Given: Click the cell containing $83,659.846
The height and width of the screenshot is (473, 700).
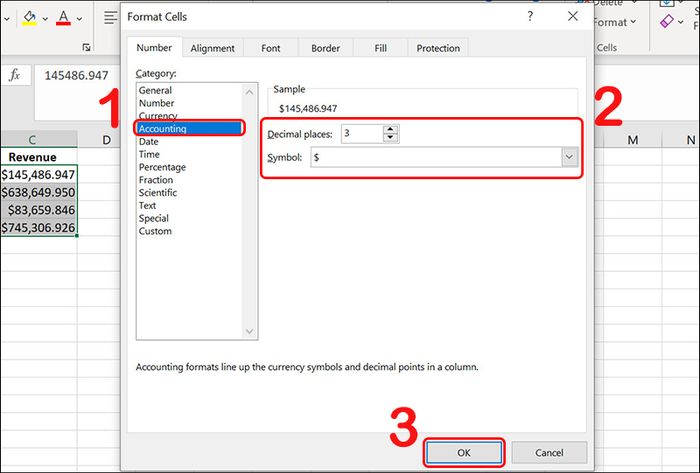Looking at the screenshot, I should (x=38, y=210).
